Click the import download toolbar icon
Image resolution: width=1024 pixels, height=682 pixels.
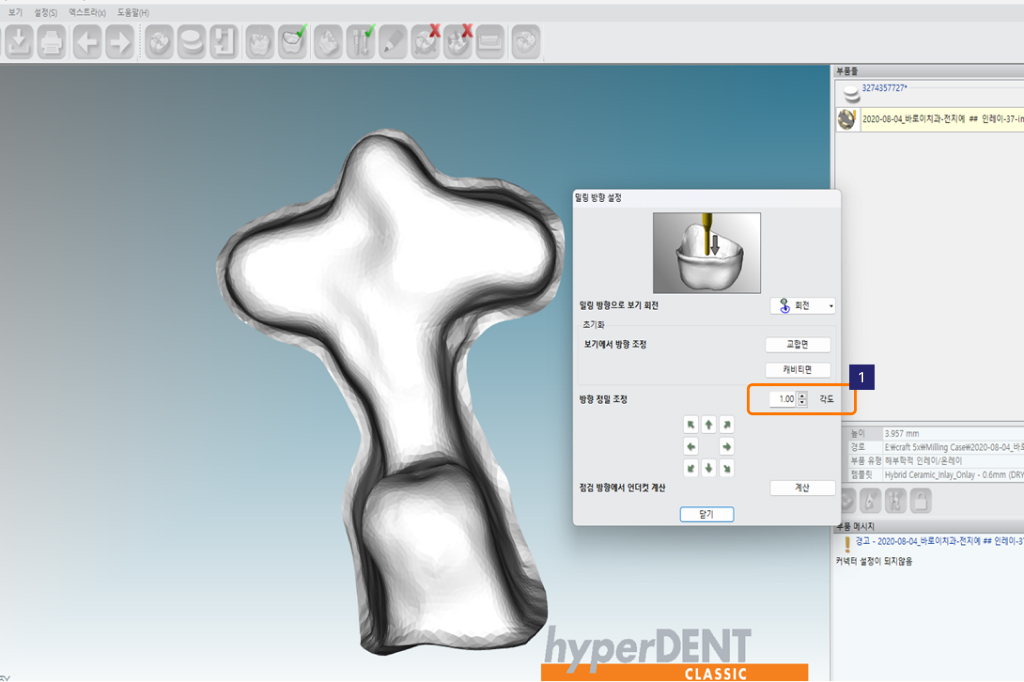(19, 42)
